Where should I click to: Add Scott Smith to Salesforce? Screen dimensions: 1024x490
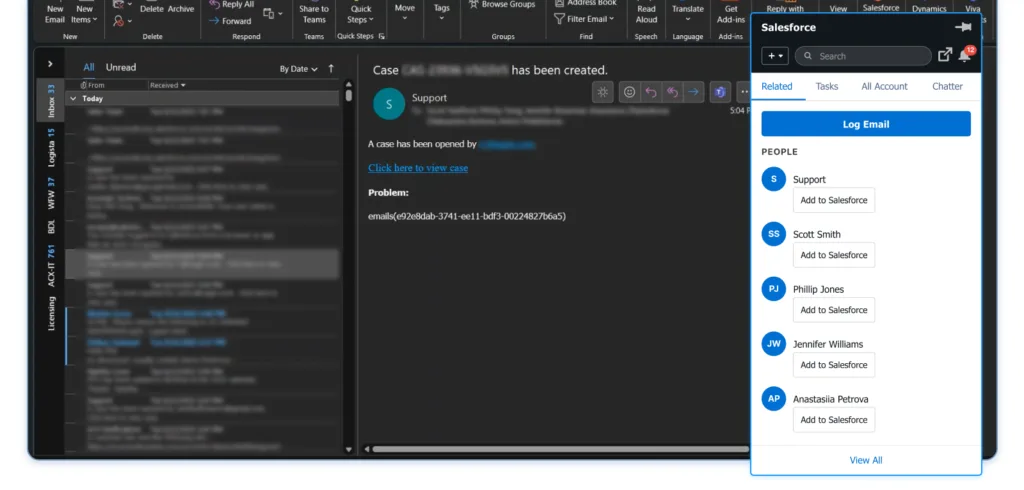click(x=834, y=255)
